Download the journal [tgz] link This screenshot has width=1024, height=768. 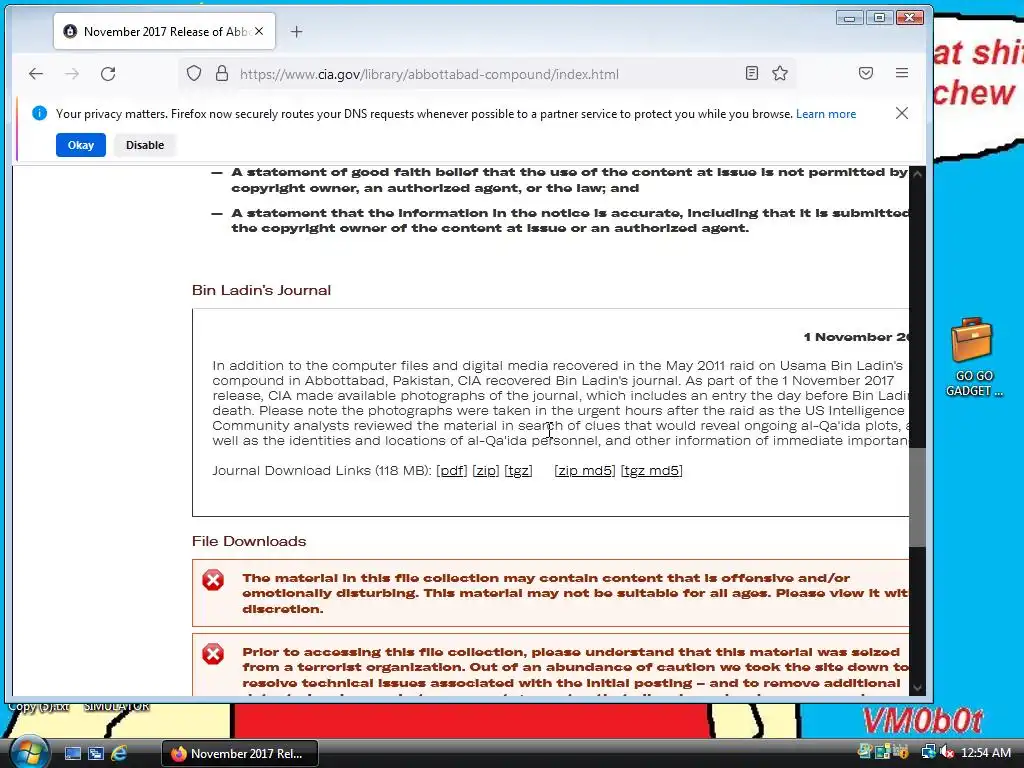[519, 471]
